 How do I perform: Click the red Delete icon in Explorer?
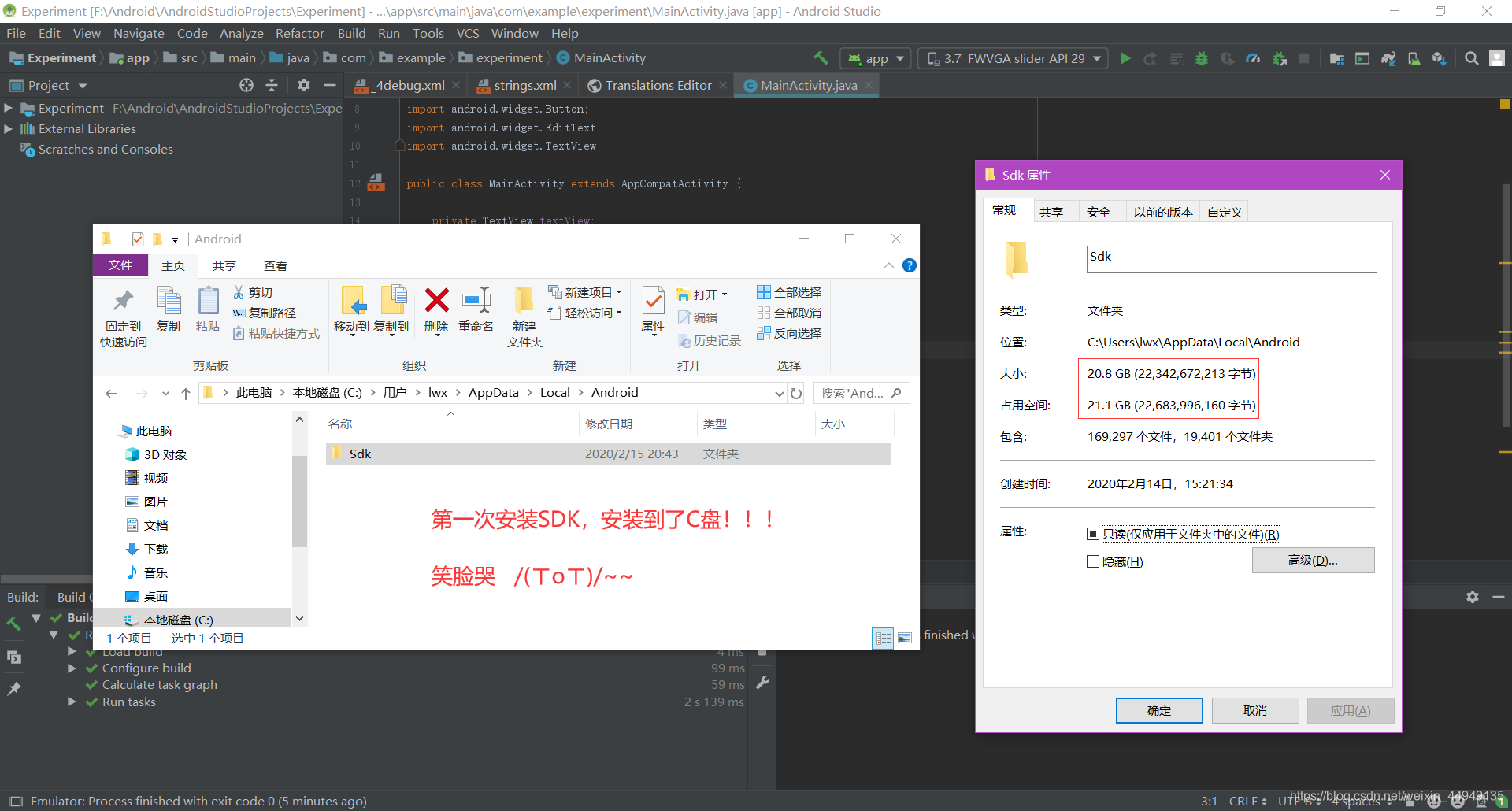point(436,301)
